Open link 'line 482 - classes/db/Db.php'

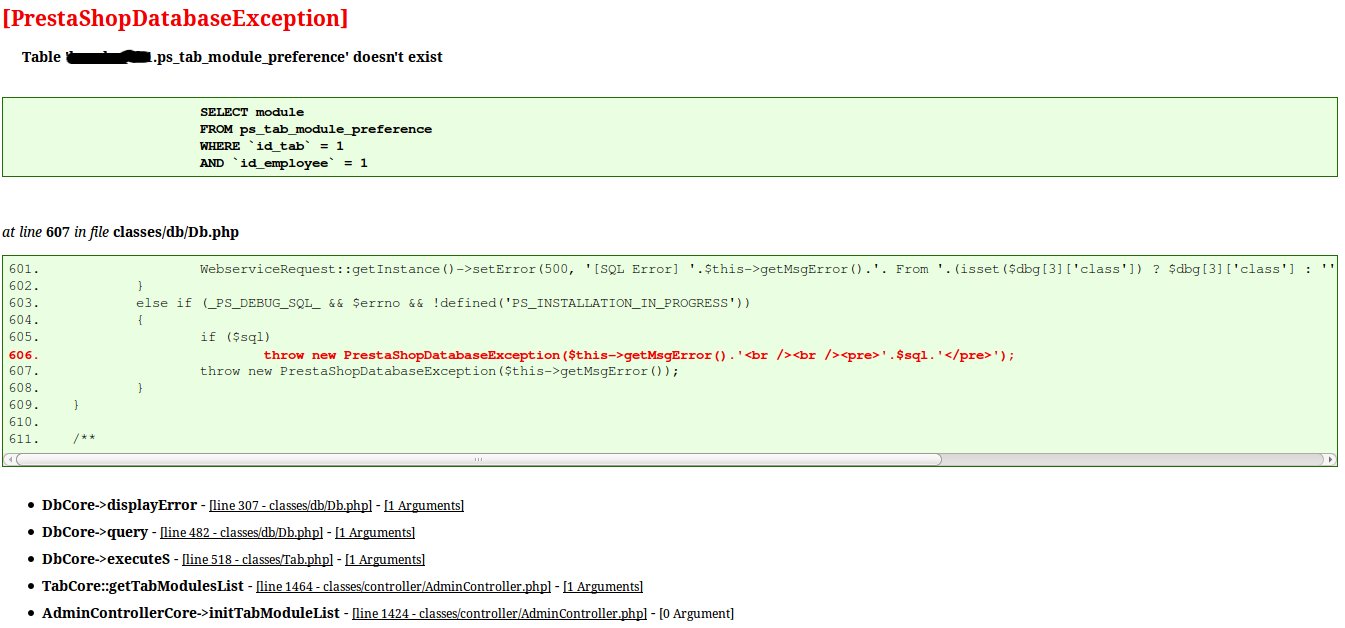pos(241,533)
